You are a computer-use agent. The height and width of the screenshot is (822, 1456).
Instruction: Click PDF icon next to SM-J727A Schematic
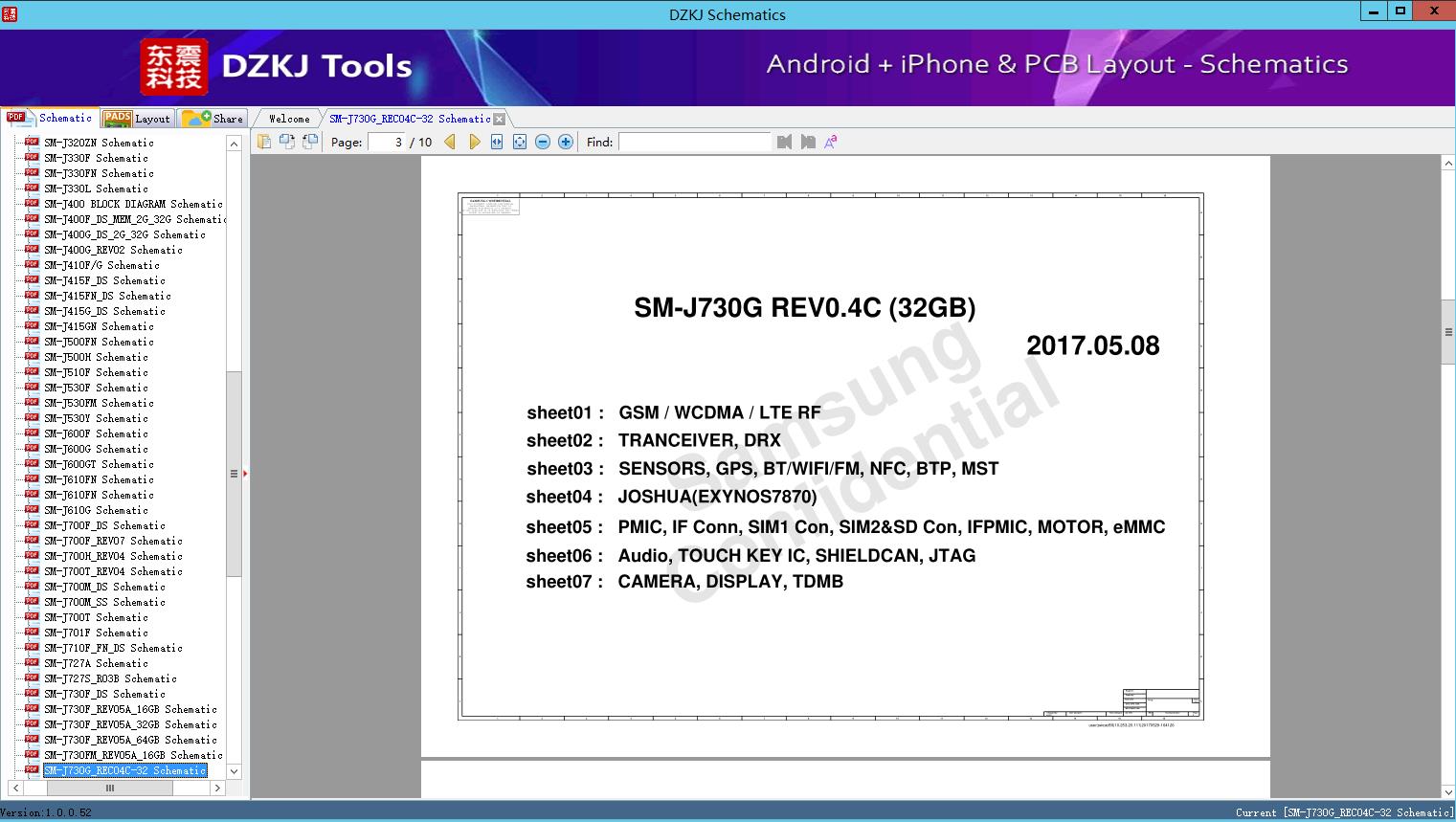[x=32, y=662]
